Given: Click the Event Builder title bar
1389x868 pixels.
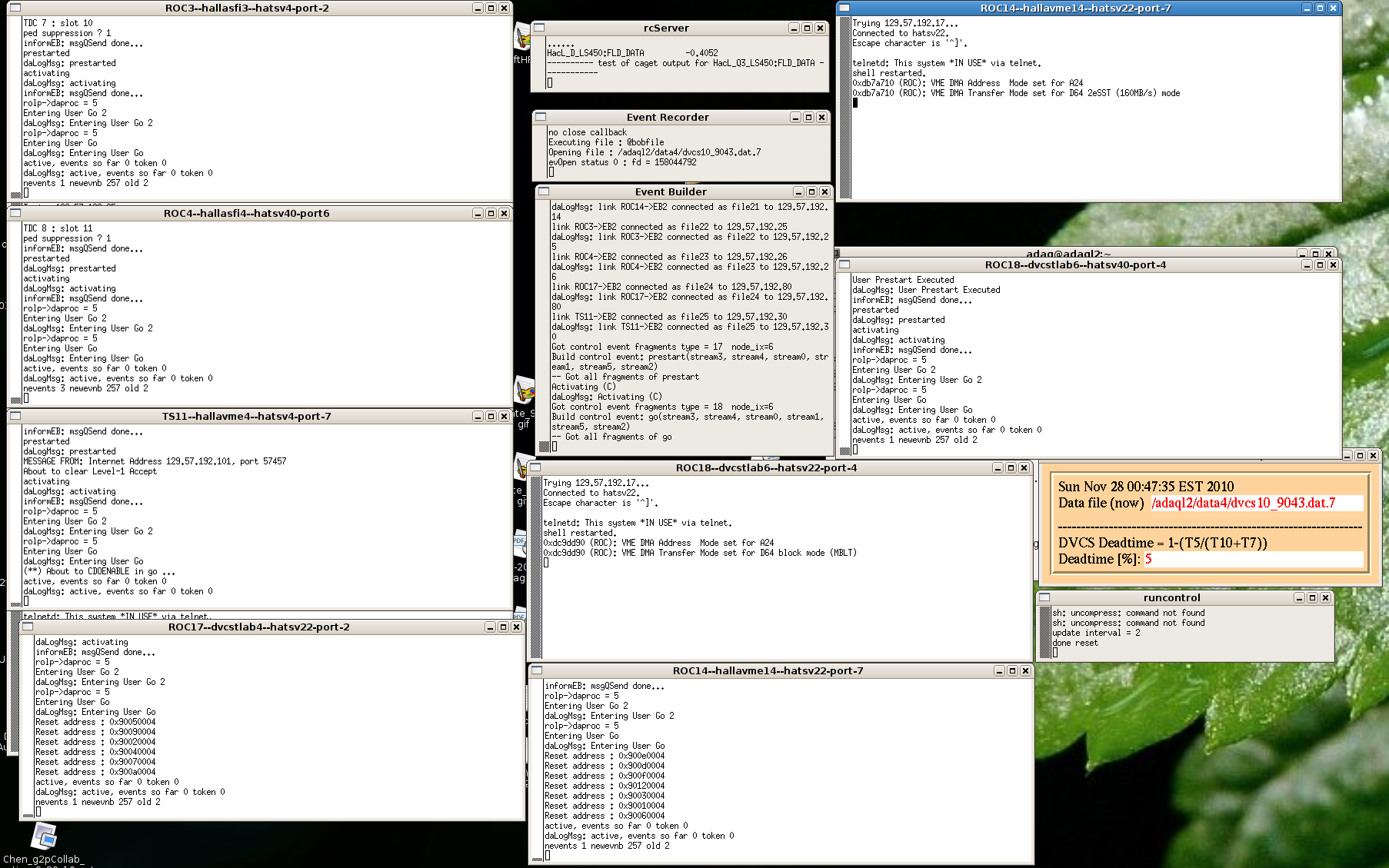Looking at the screenshot, I should [x=671, y=192].
